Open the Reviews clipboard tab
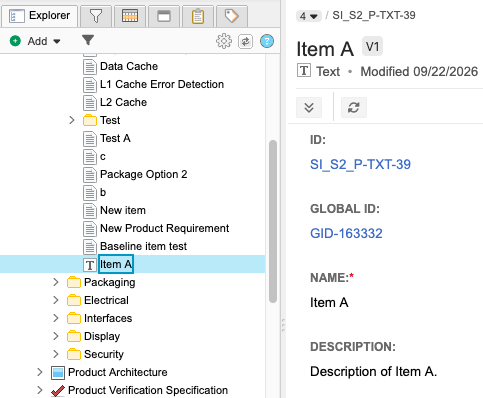Screen dimensions: 483x398 pyautogui.click(x=198, y=16)
